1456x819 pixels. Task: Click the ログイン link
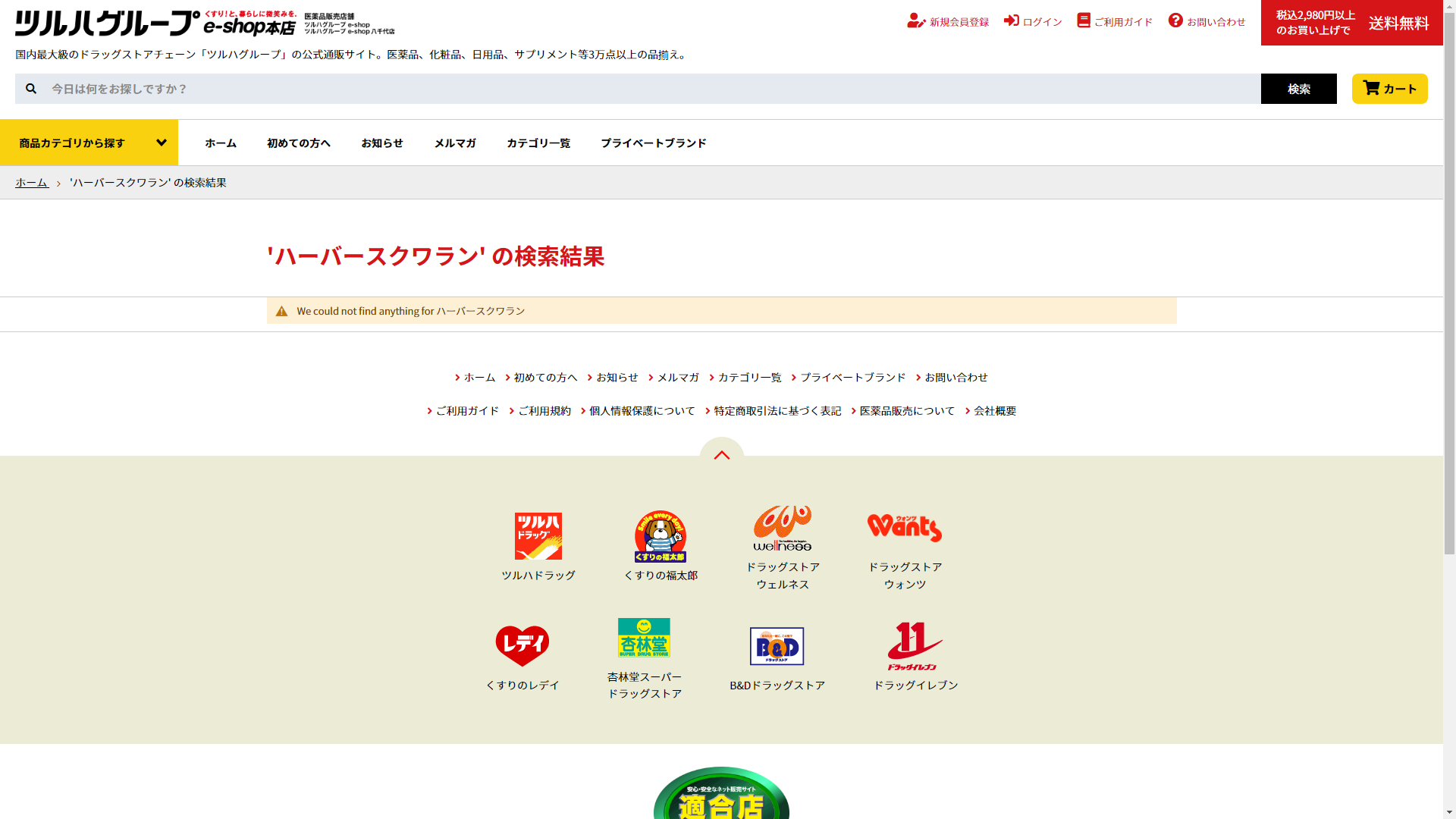pos(1033,22)
